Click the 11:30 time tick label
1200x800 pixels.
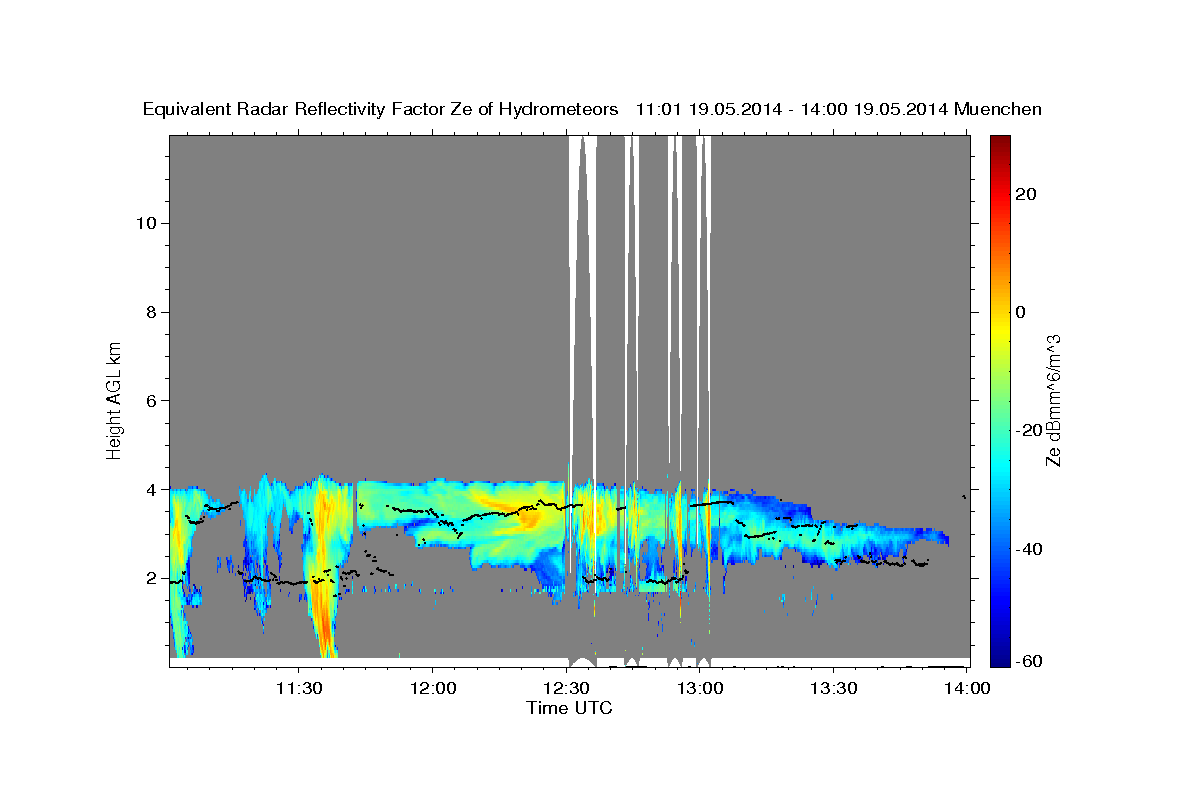pyautogui.click(x=299, y=688)
